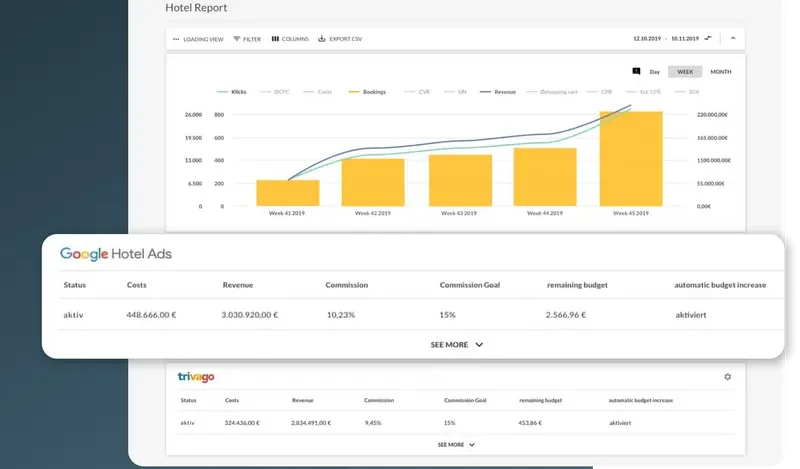
Task: Select start date 12.10.2019
Action: tap(647, 39)
